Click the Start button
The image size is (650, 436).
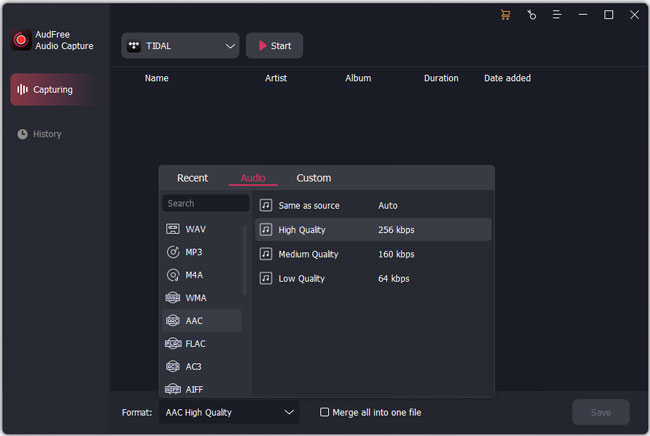click(274, 46)
